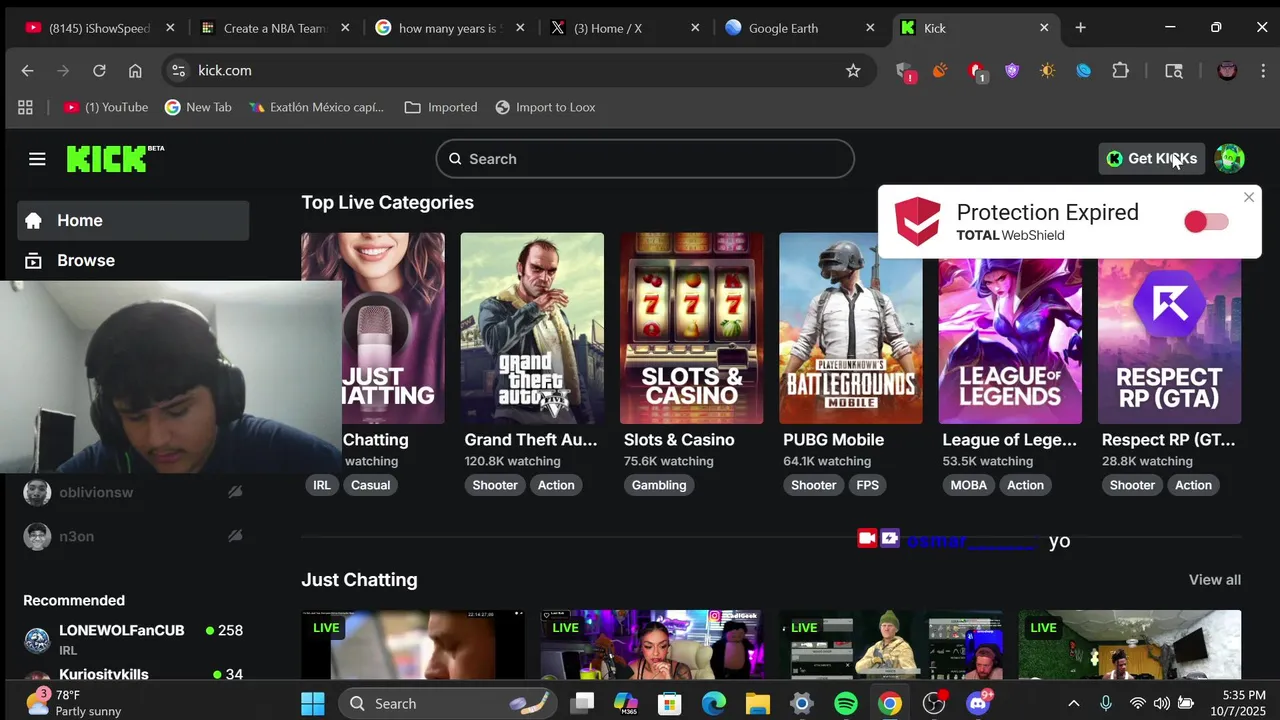Click the home icon in Chrome toolbar
Screen dimensions: 1280x720
(x=135, y=70)
